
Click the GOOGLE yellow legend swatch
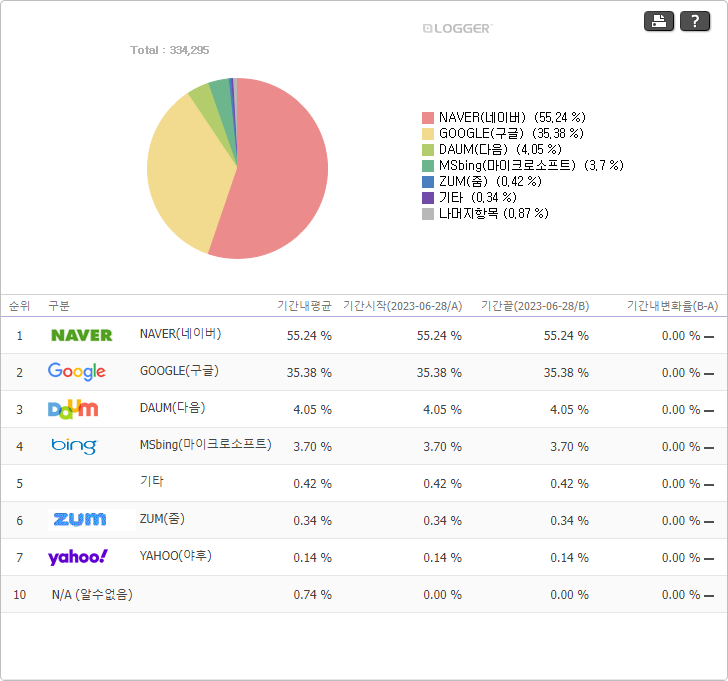pos(428,134)
